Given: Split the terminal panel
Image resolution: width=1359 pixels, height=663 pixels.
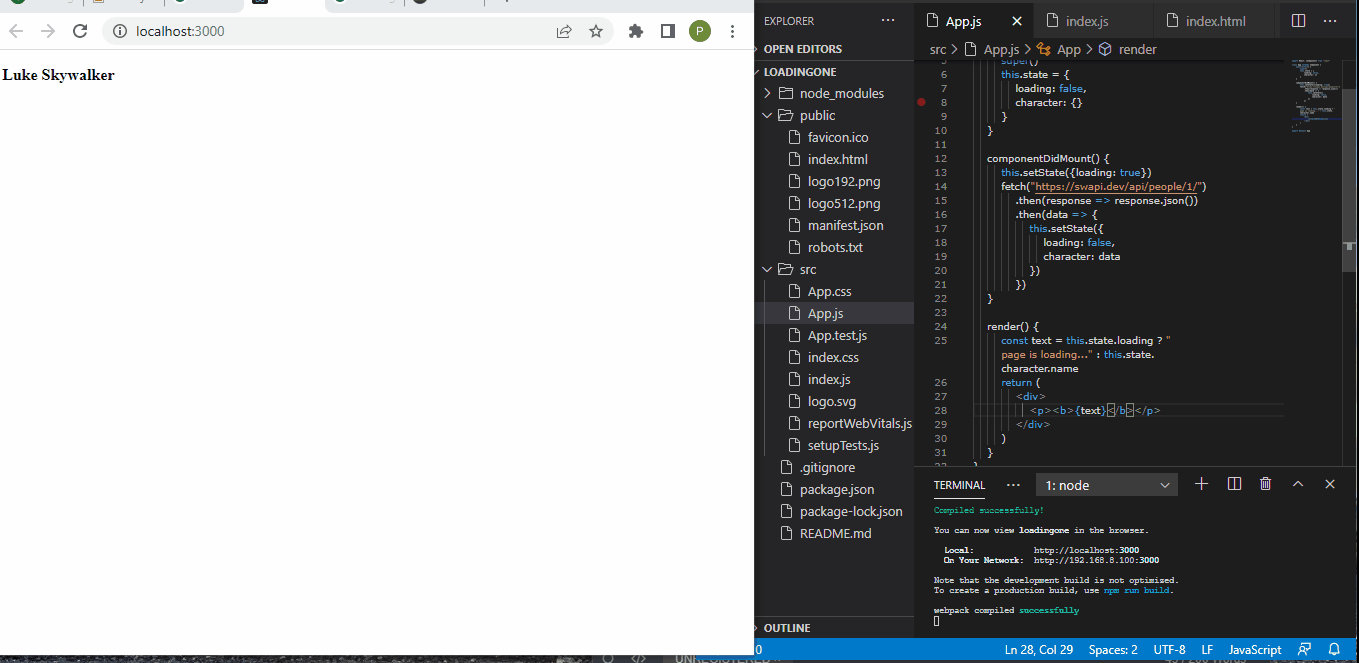Looking at the screenshot, I should tap(1233, 483).
